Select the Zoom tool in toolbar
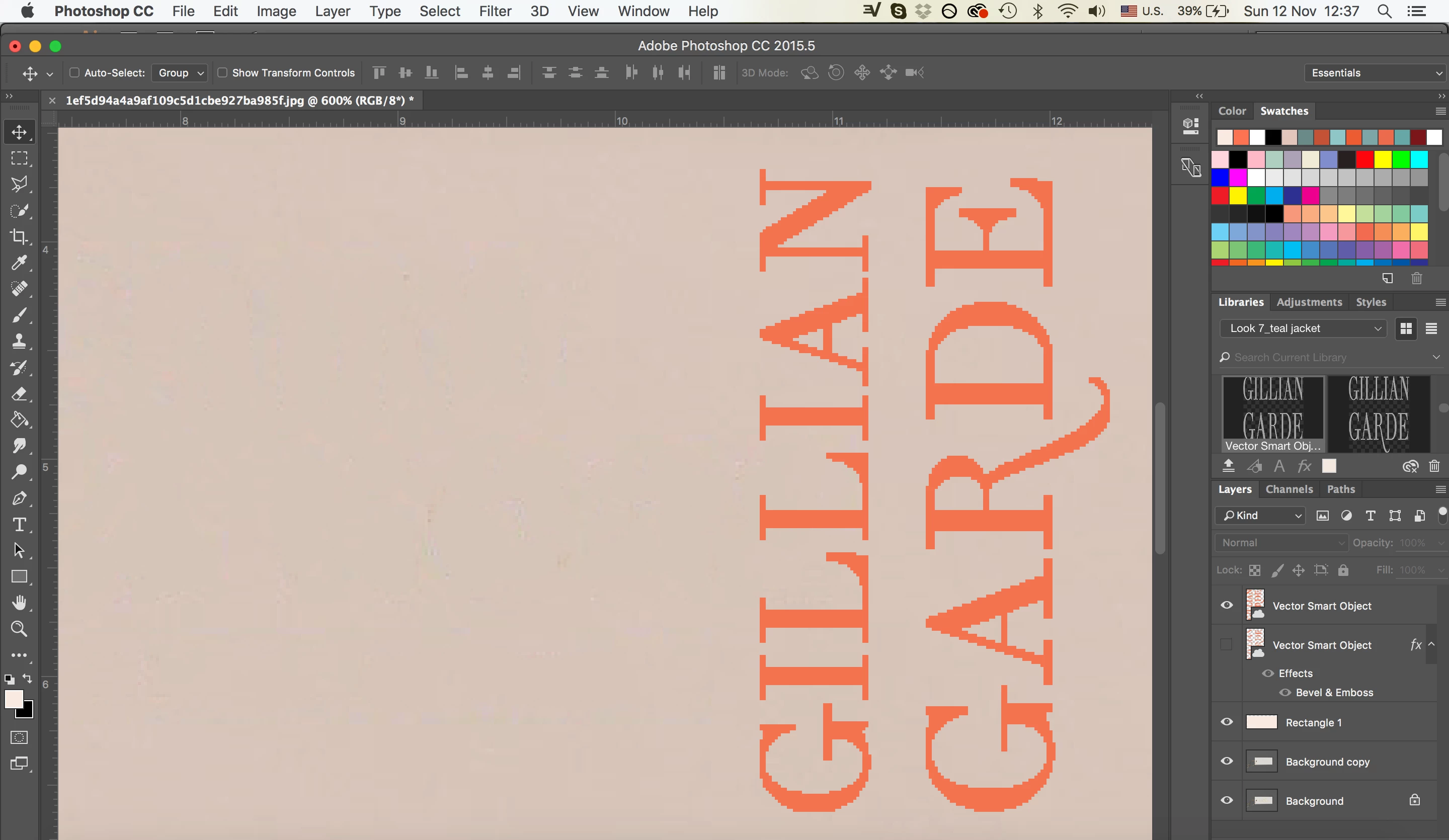 click(19, 628)
